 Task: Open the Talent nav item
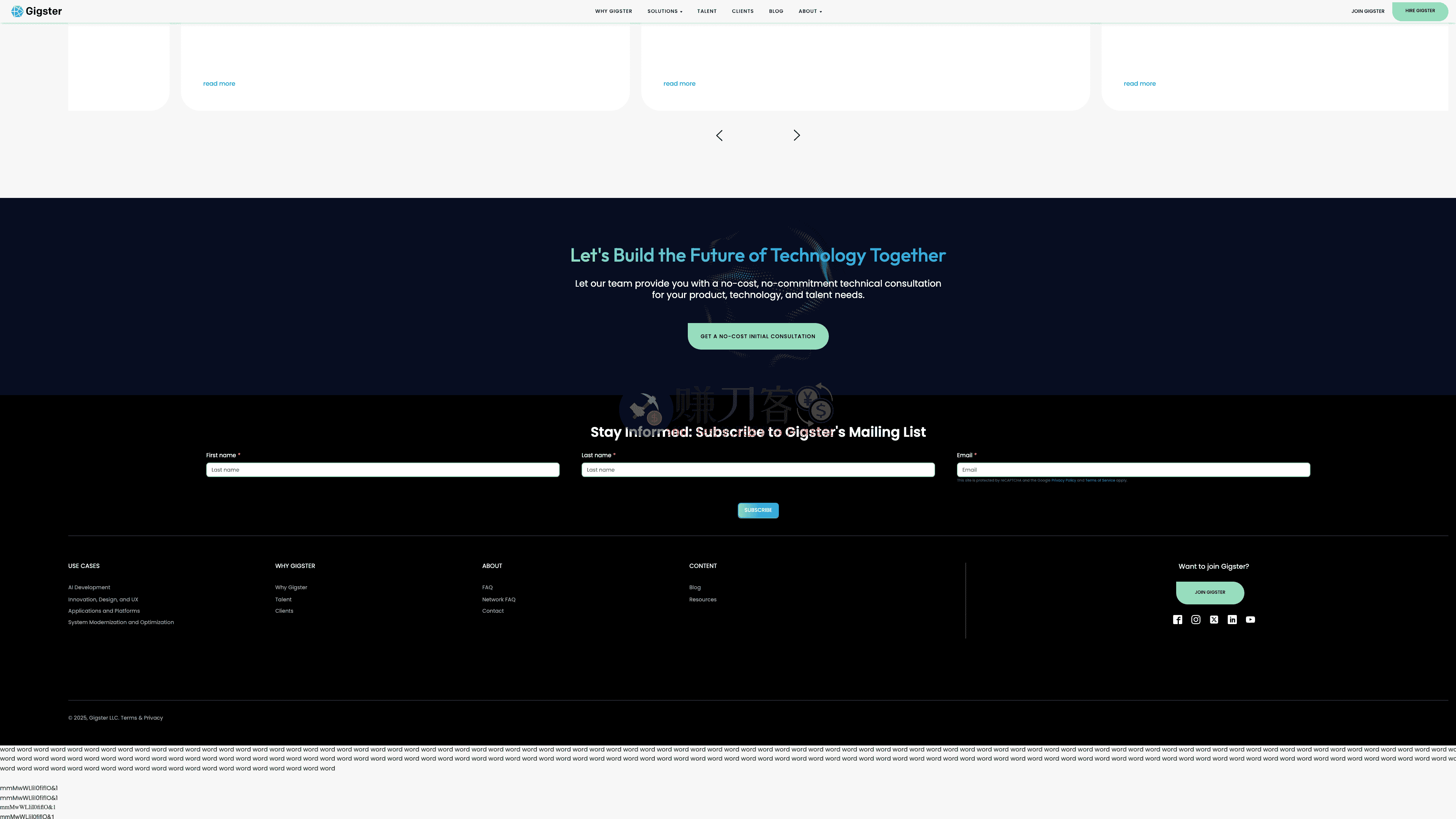(x=706, y=11)
